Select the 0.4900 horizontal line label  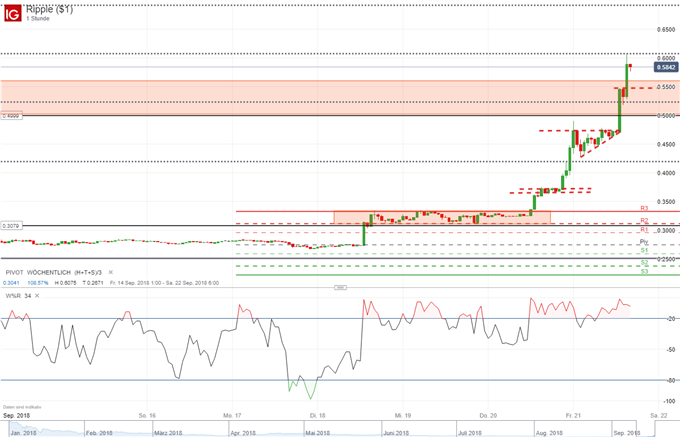(11, 116)
